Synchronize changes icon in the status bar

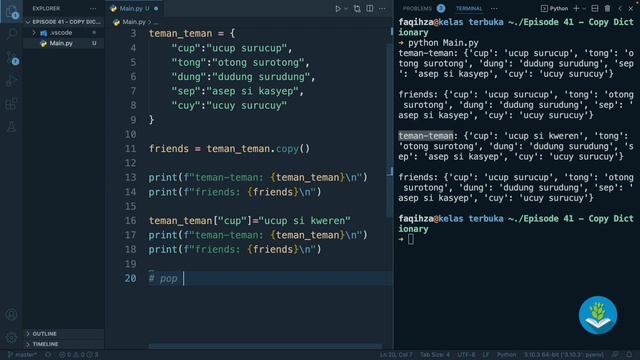48,355
